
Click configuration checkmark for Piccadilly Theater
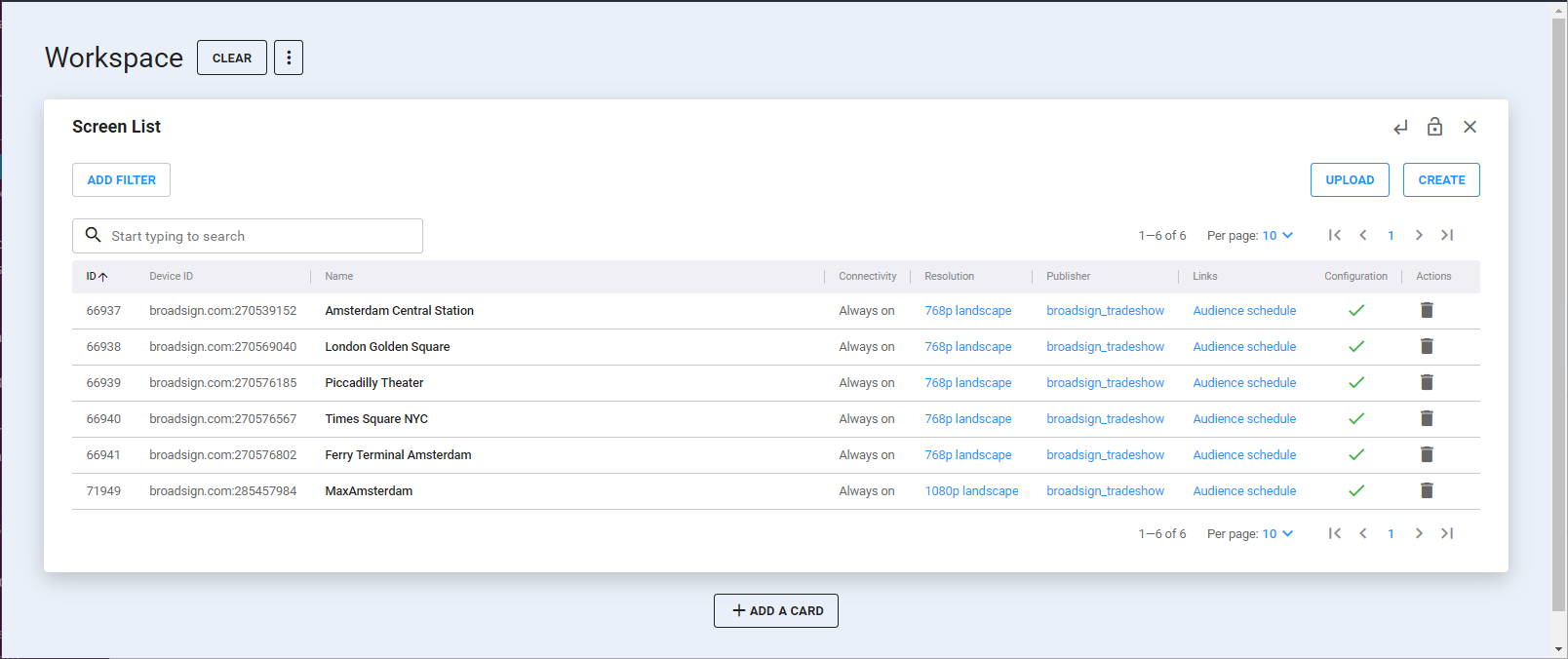[1355, 382]
